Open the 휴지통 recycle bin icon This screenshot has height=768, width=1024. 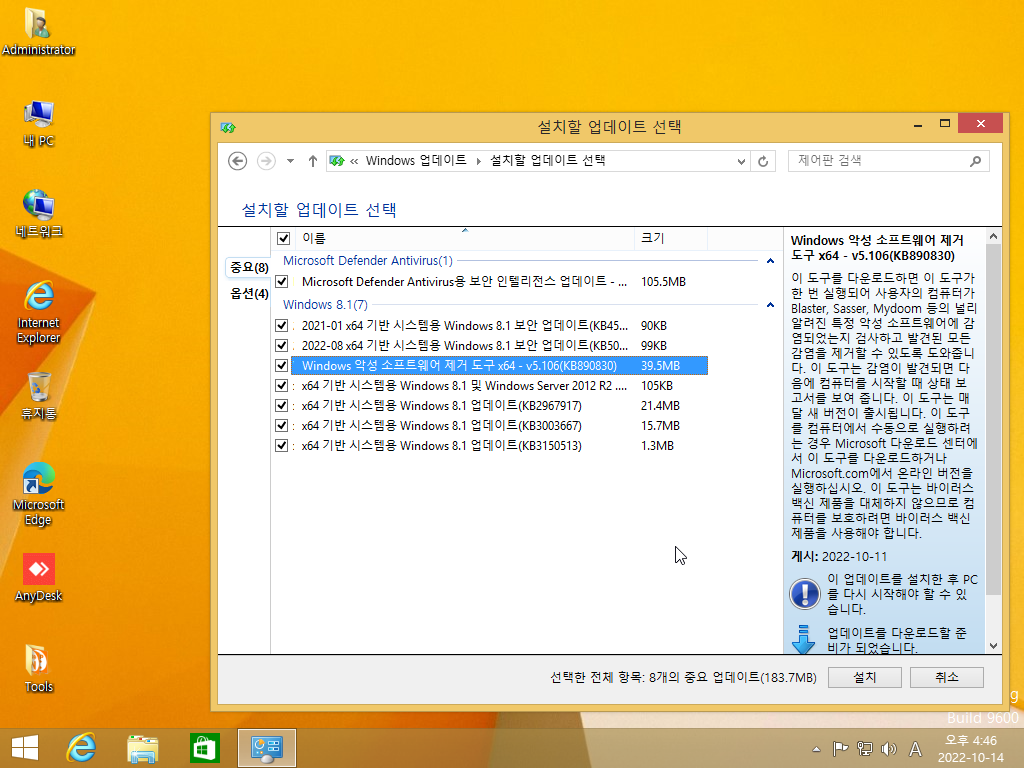click(38, 396)
